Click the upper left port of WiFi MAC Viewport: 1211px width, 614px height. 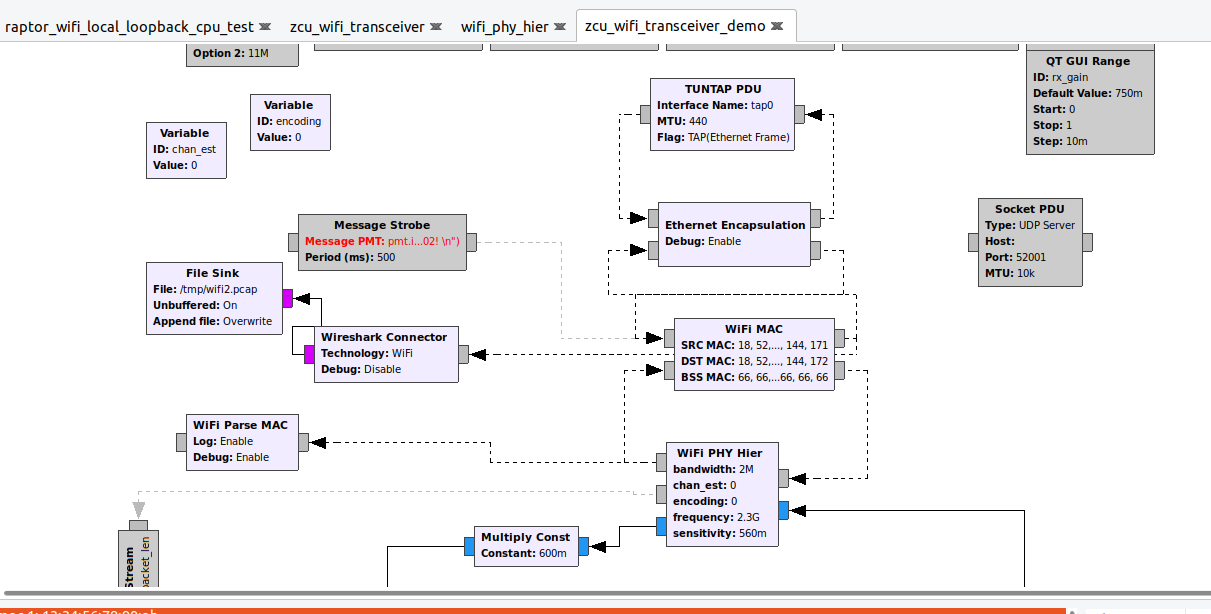[x=669, y=336]
